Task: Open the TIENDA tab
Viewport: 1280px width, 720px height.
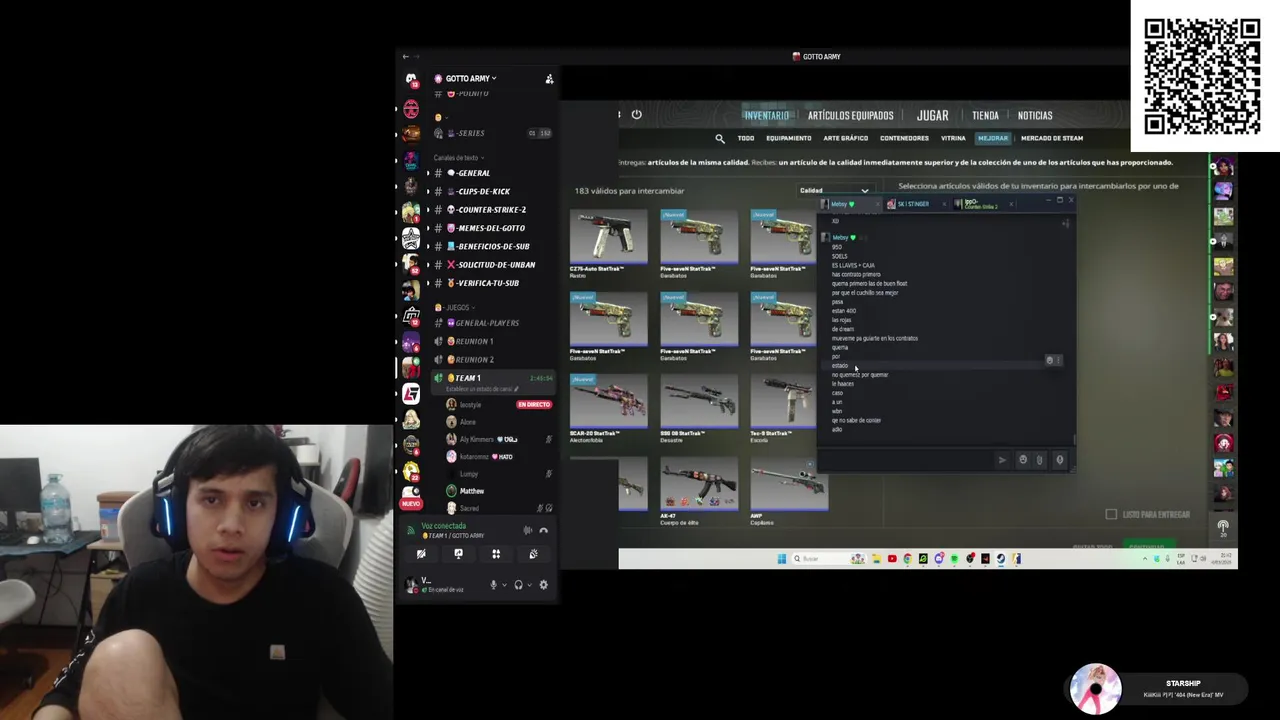Action: click(x=985, y=115)
